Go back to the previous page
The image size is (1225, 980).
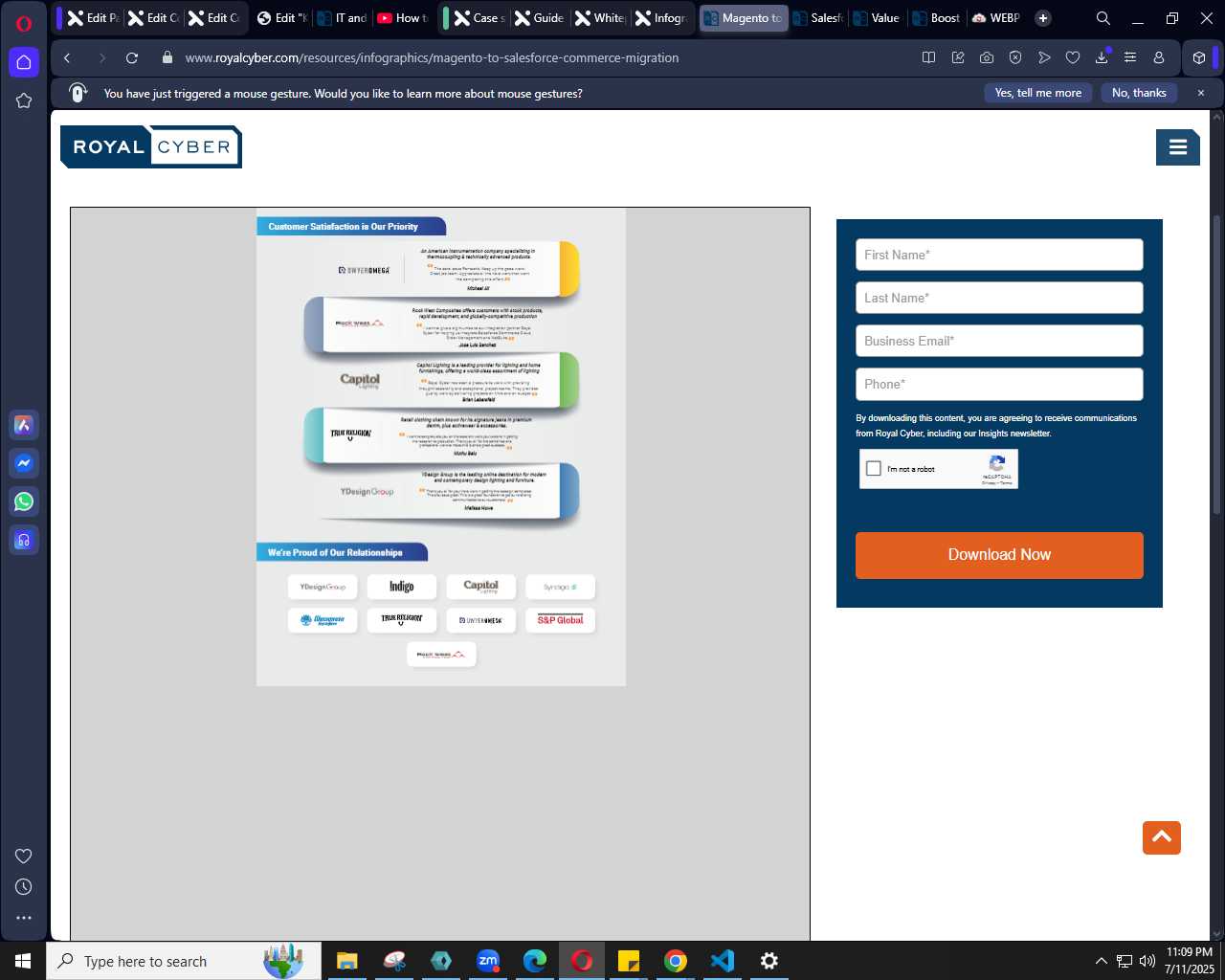[x=67, y=57]
